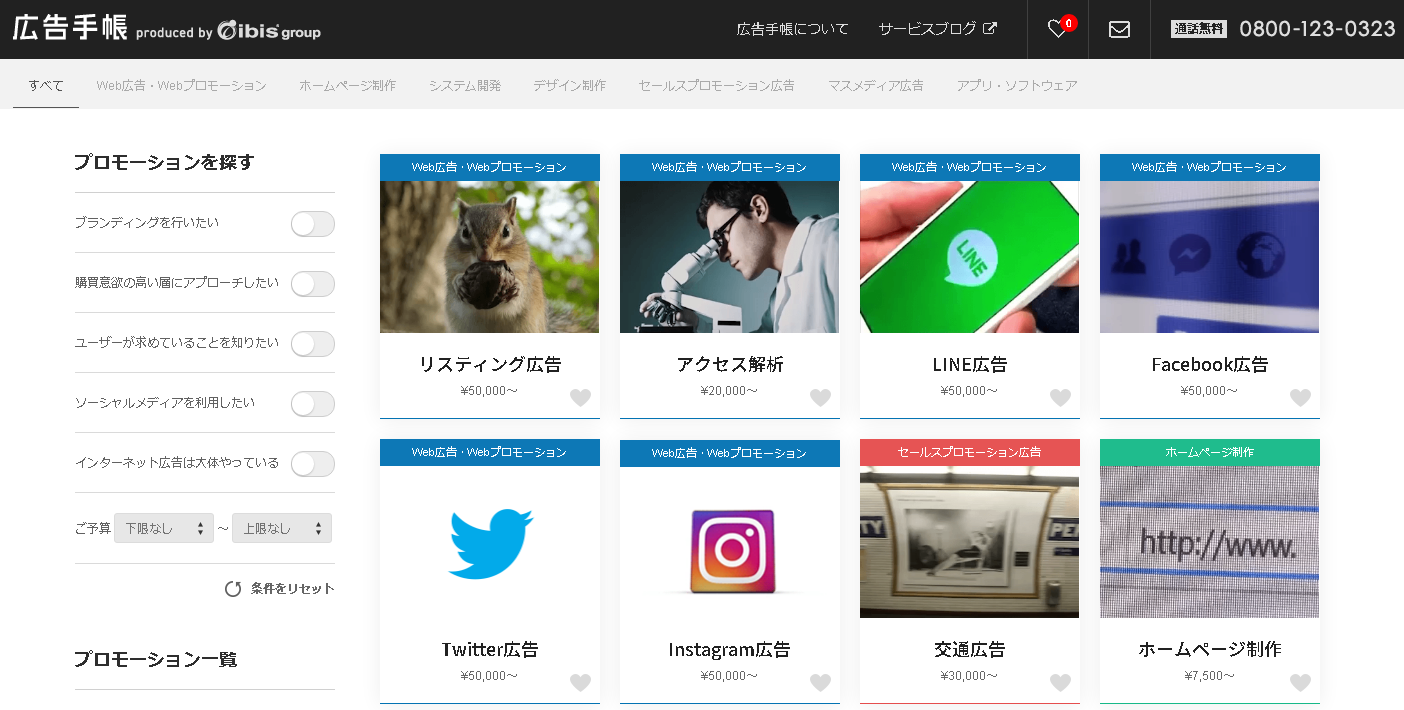Click the ホームページ制作 card title

point(1210,649)
